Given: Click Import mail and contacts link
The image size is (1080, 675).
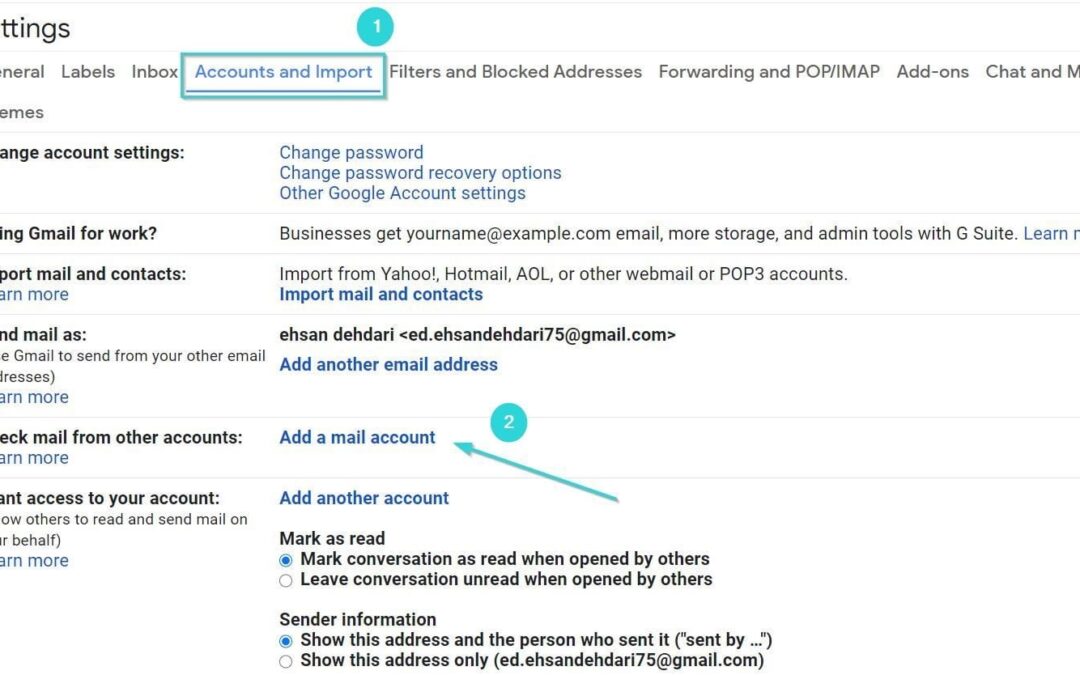Looking at the screenshot, I should point(381,294).
